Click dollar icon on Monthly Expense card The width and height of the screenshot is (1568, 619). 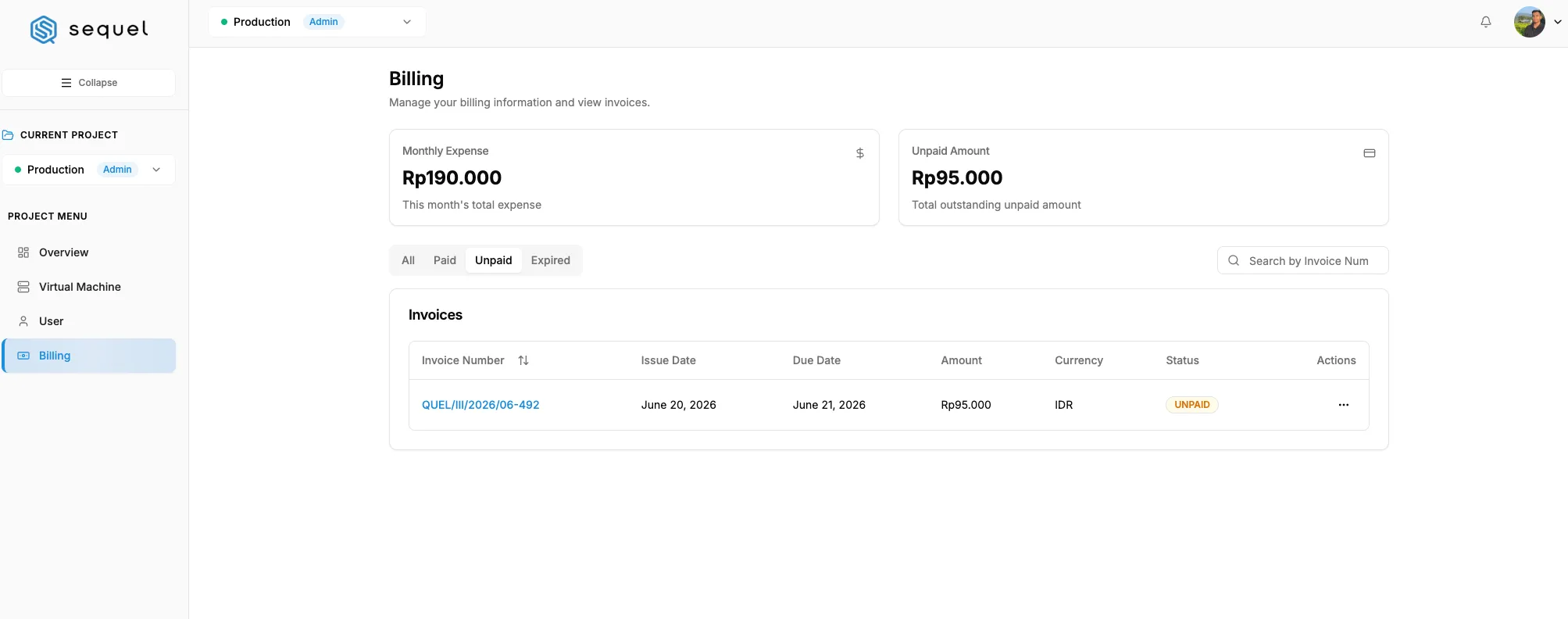tap(860, 153)
